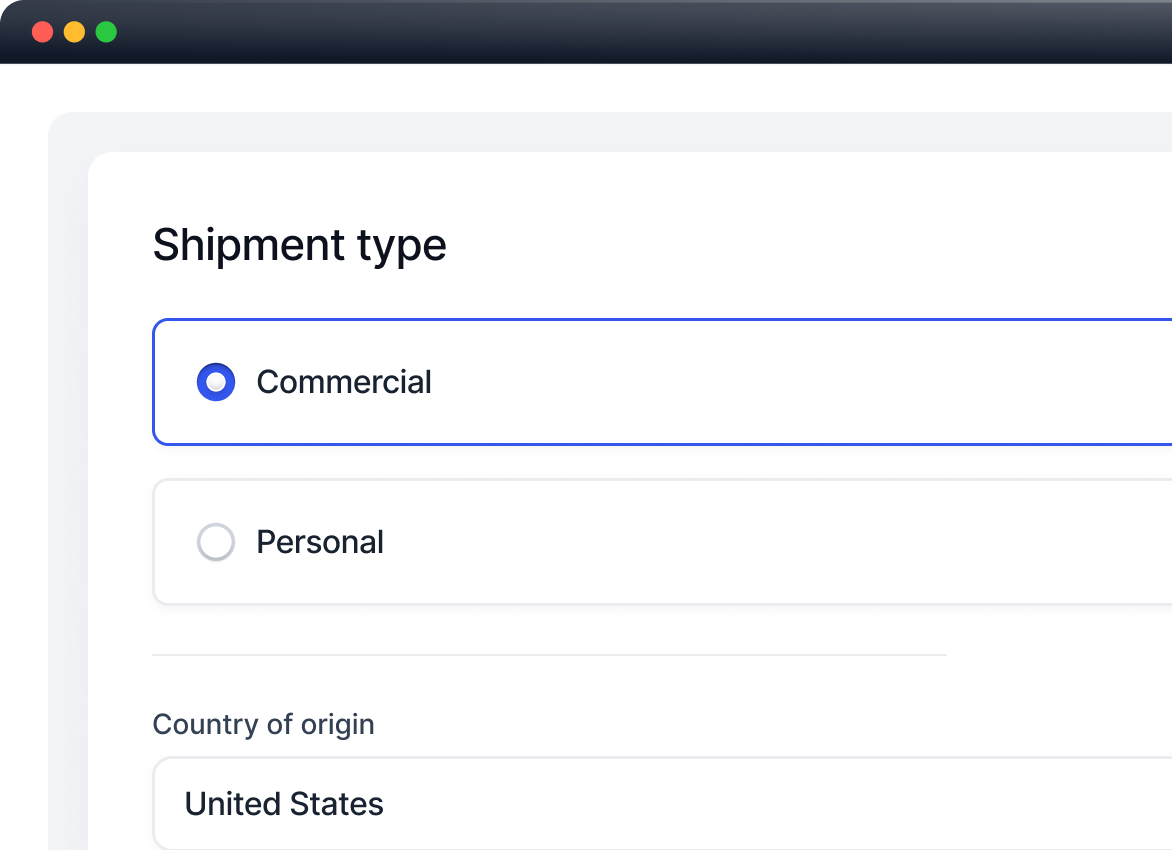The height and width of the screenshot is (850, 1172).
Task: Select the Commercial radio button
Action: click(216, 382)
